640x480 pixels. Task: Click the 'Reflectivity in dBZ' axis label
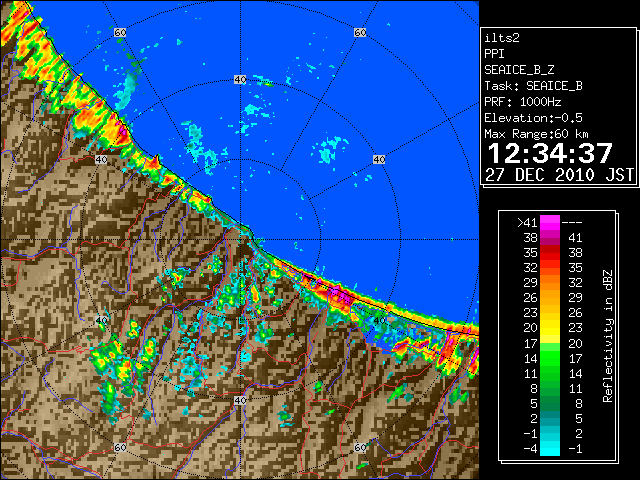[x=608, y=336]
